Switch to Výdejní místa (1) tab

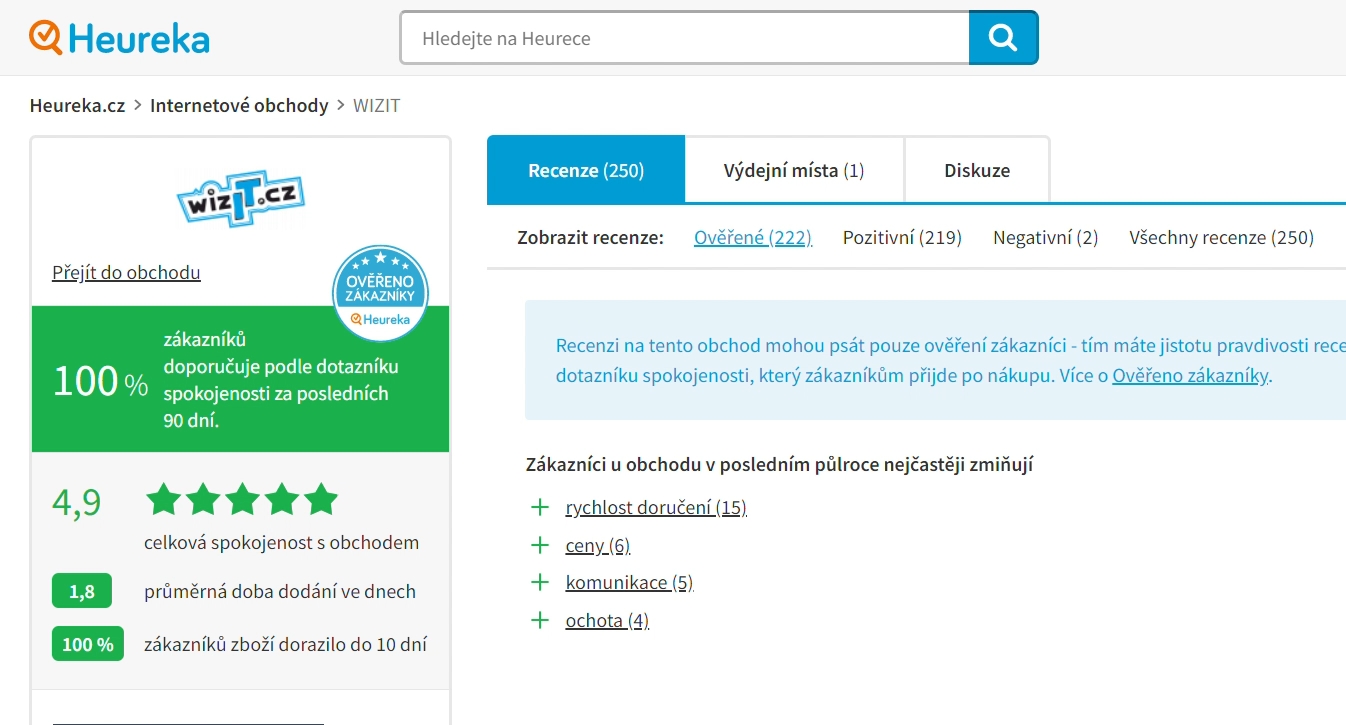[794, 170]
